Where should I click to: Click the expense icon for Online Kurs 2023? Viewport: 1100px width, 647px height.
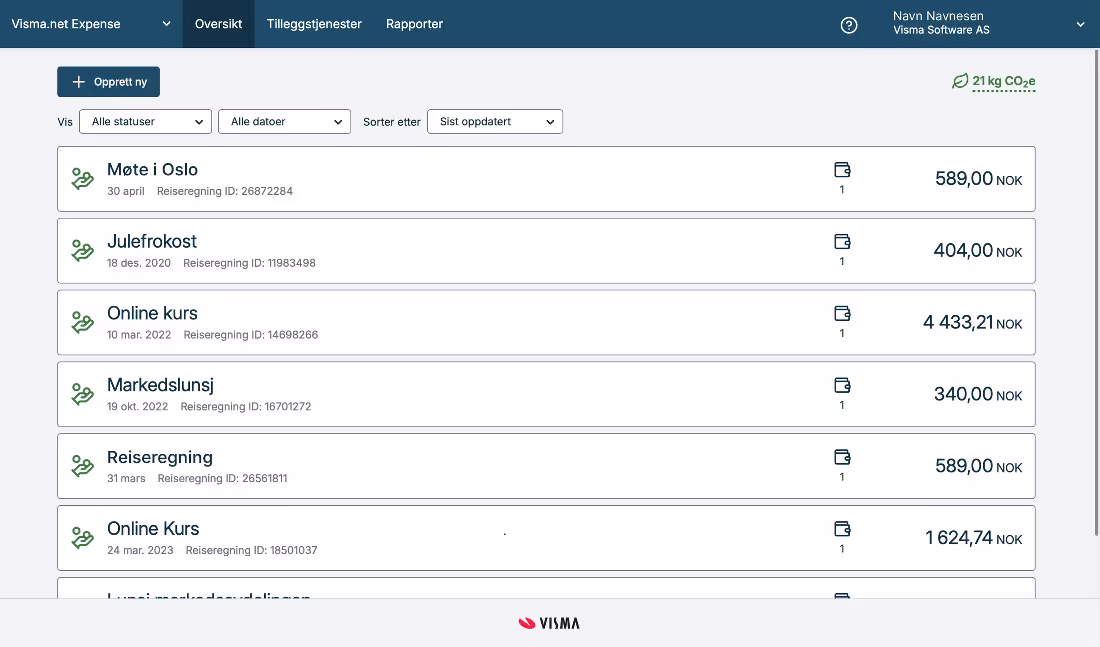coord(82,538)
